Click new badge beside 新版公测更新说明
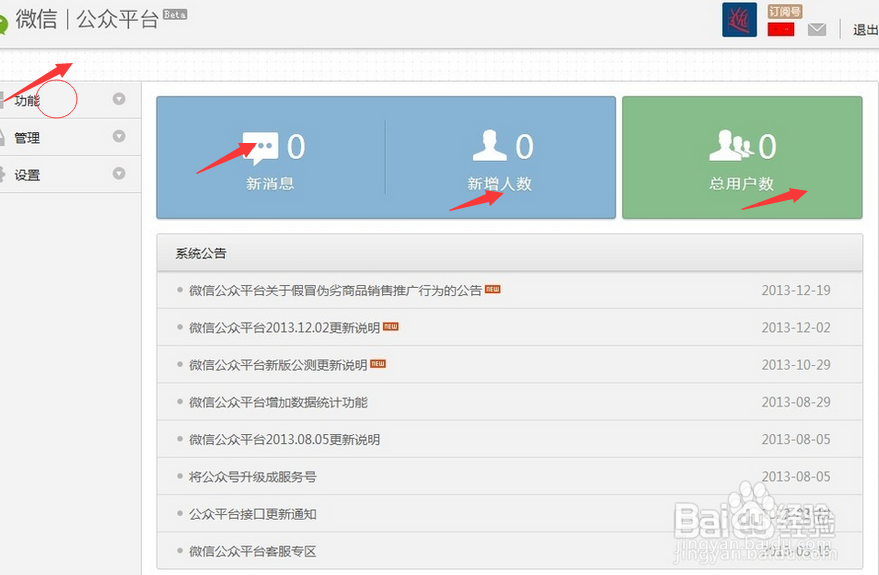 378,364
